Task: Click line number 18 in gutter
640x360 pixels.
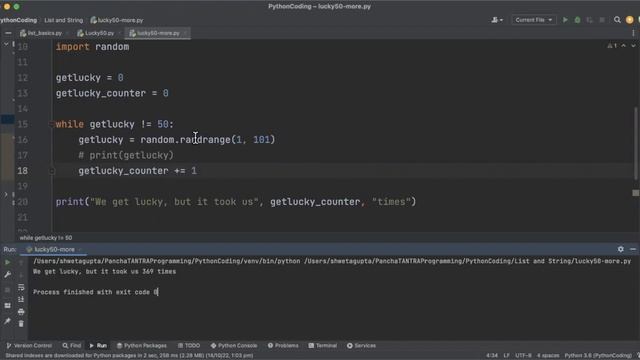Action: (x=22, y=171)
